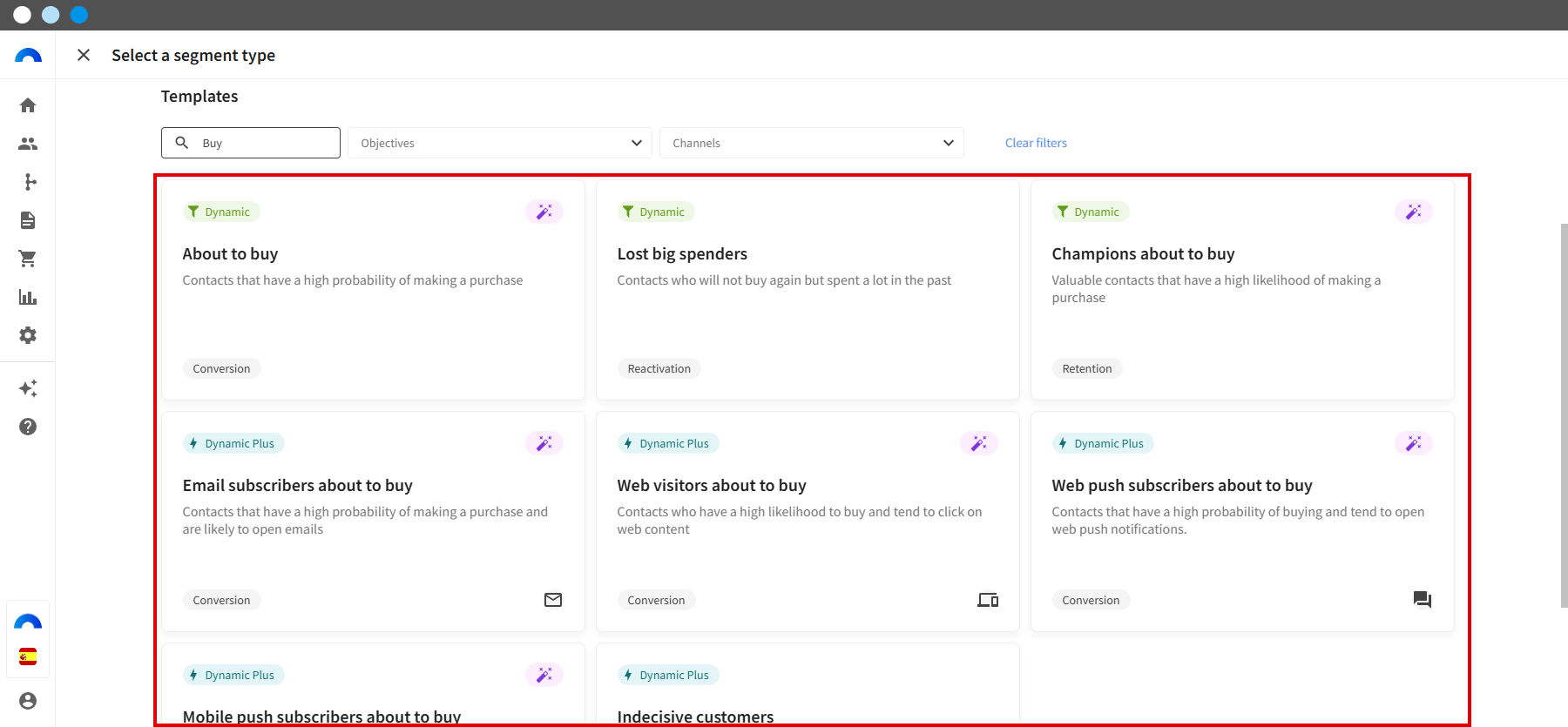Viewport: 1568px width, 727px height.
Task: Open the Home icon in the sidebar
Action: 28,105
